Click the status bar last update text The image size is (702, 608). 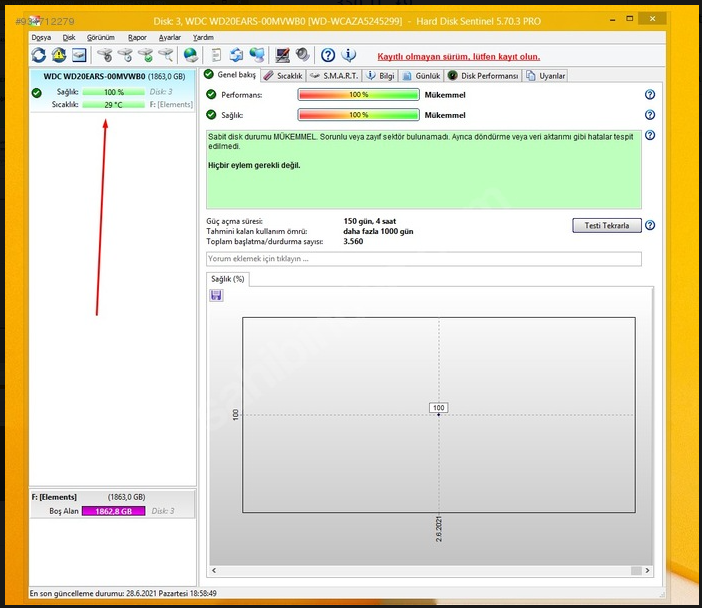(123, 593)
